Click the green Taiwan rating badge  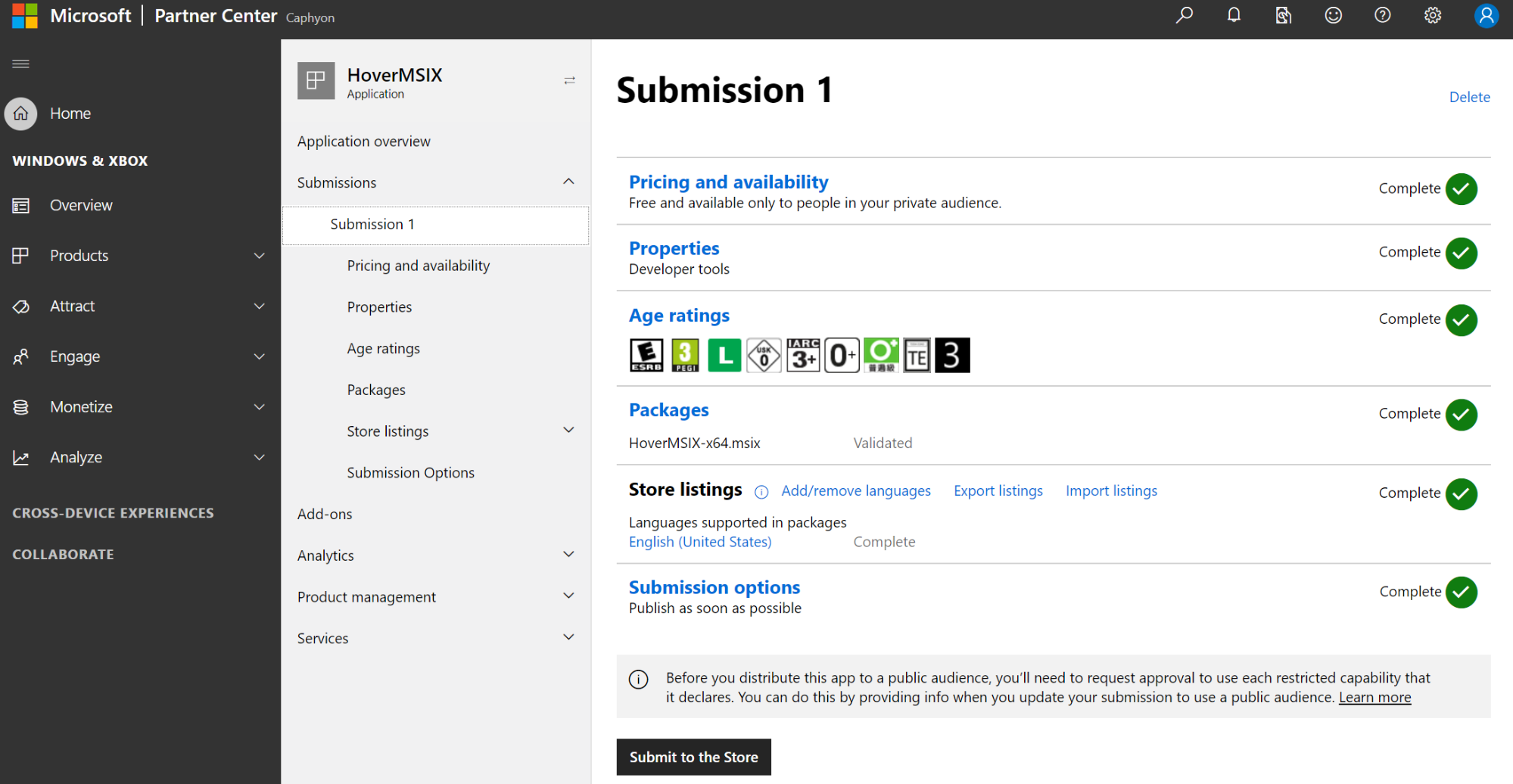tap(881, 355)
